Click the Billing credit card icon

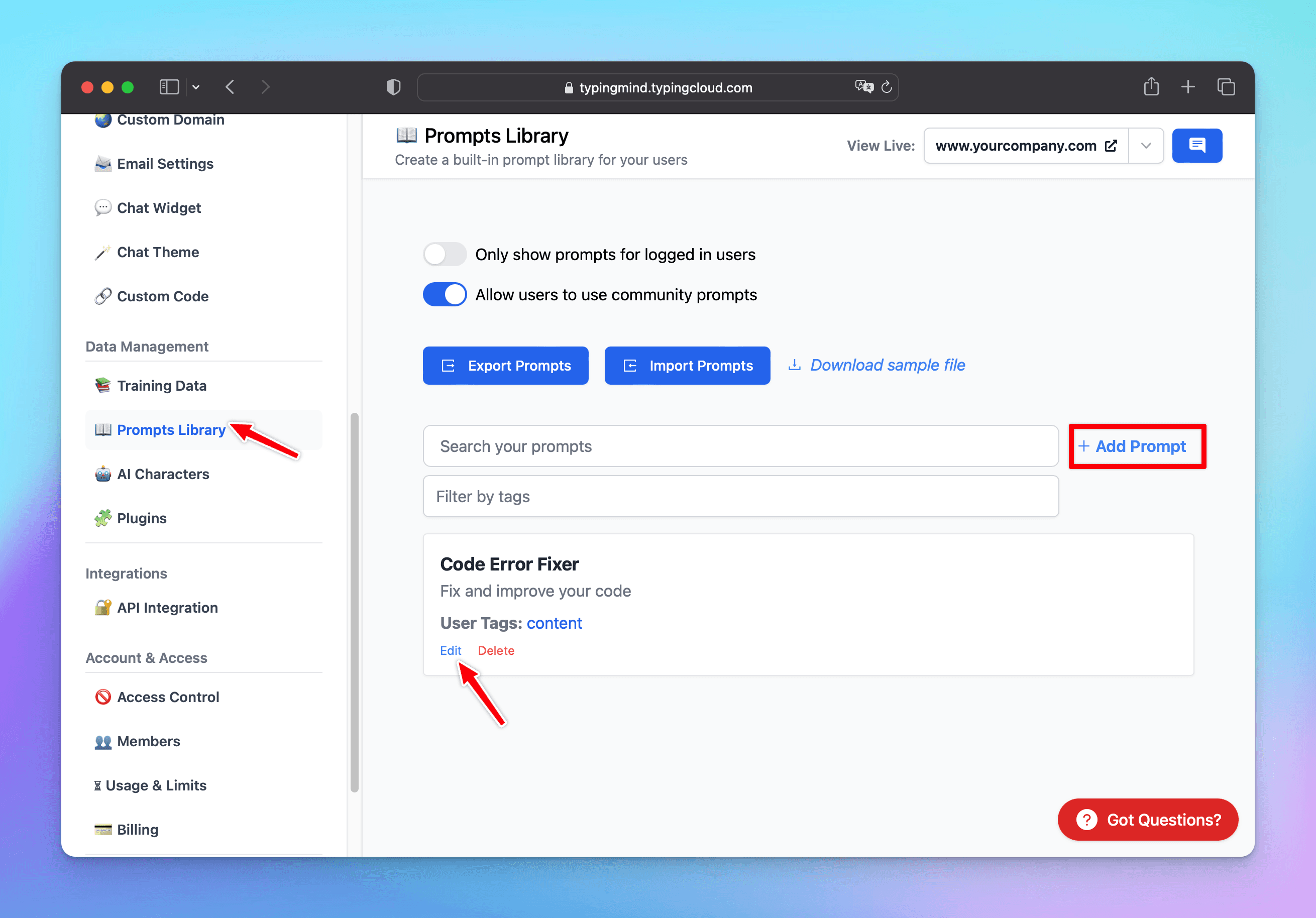point(103,829)
